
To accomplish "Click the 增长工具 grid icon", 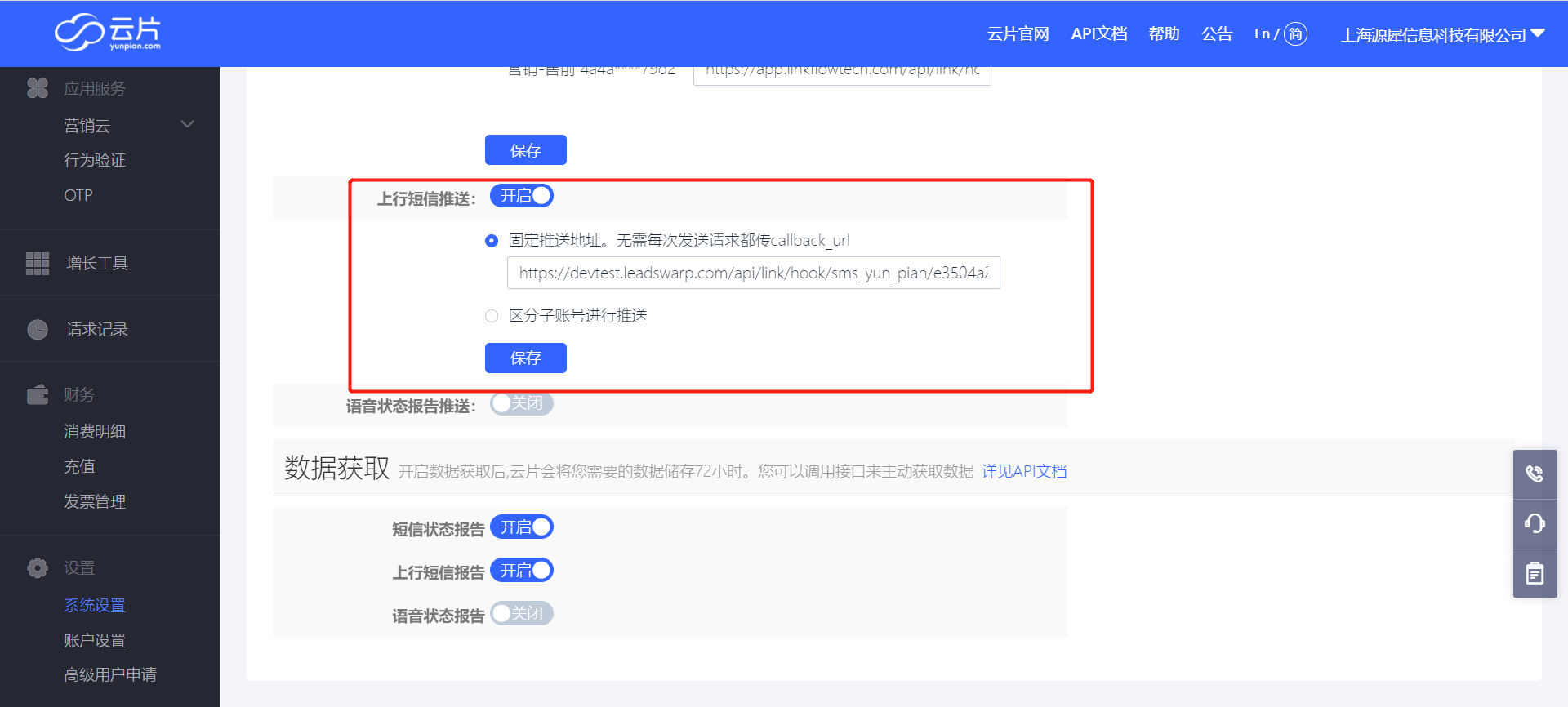I will [x=38, y=264].
